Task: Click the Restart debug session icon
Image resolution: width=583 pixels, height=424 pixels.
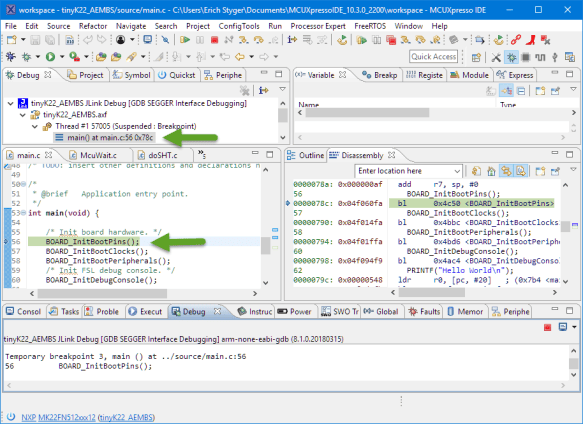Action: tap(342, 40)
